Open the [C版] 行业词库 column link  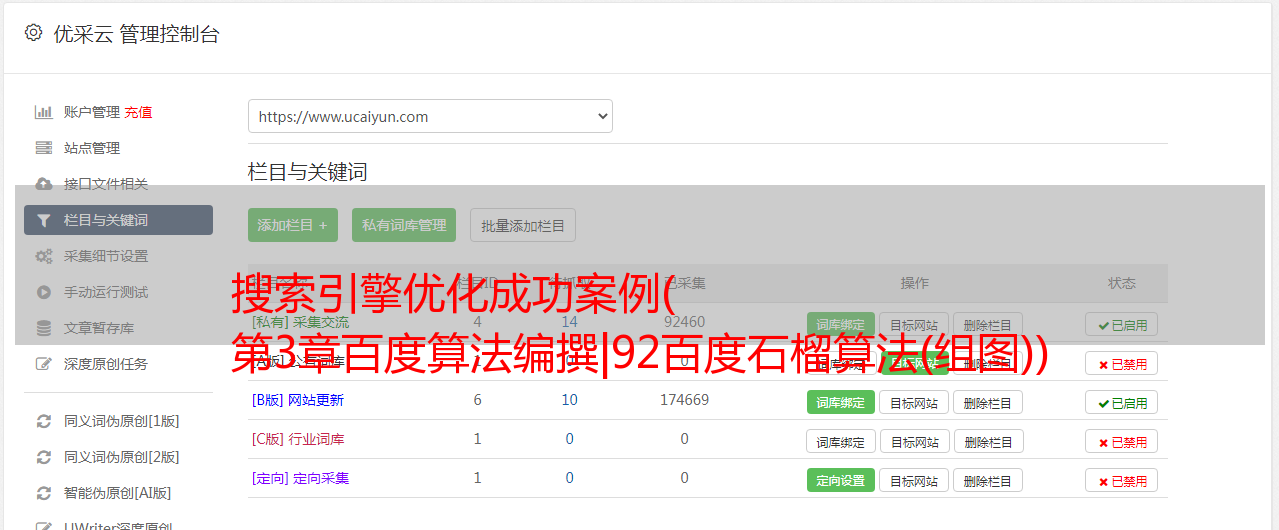pos(297,439)
